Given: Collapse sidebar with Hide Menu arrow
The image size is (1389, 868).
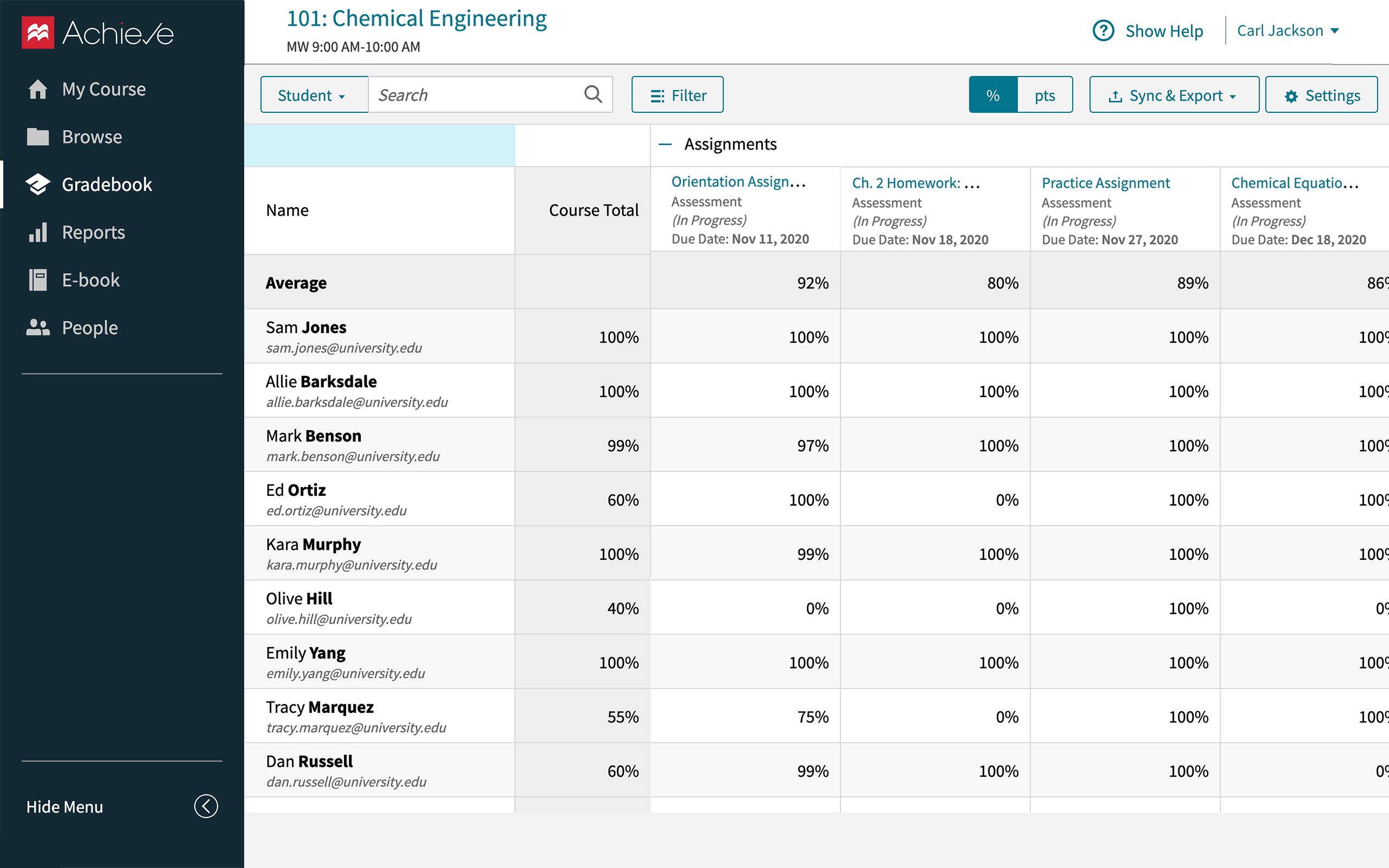Looking at the screenshot, I should (x=206, y=806).
